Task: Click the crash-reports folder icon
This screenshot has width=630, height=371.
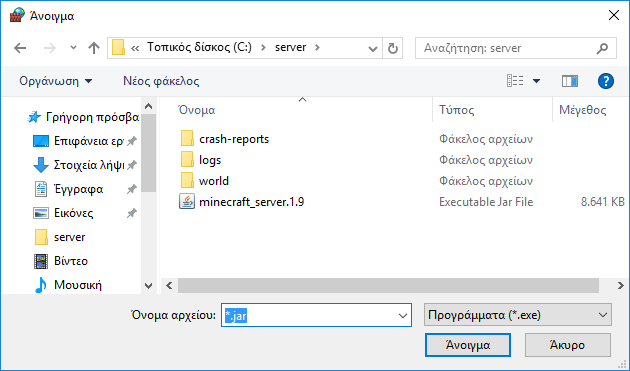Action: pos(187,139)
